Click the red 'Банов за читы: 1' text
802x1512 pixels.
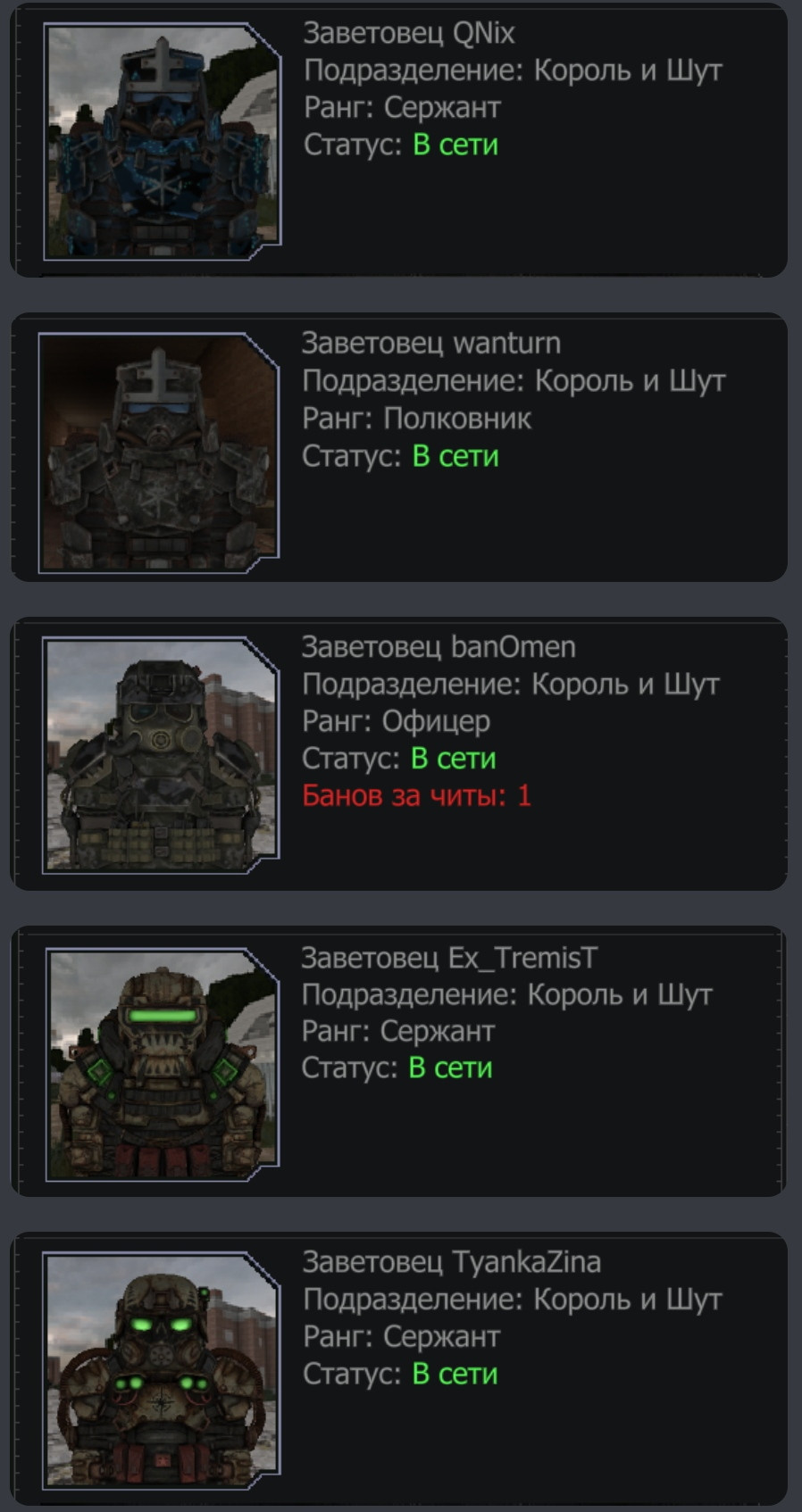coord(416,795)
